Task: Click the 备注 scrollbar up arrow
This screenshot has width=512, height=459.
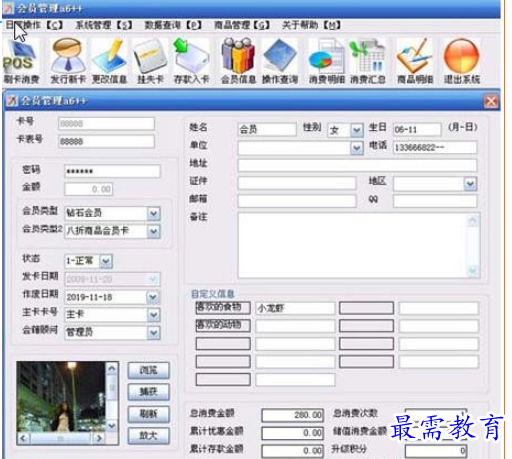Action: click(473, 220)
